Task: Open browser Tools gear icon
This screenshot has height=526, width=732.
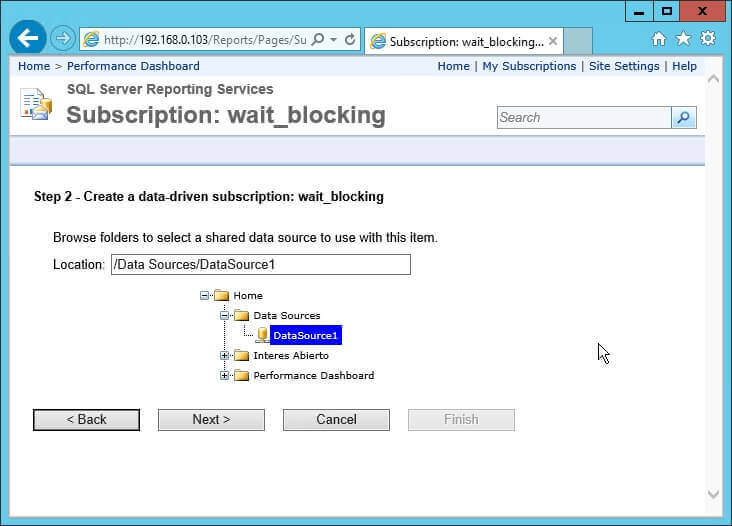Action: 708,38
